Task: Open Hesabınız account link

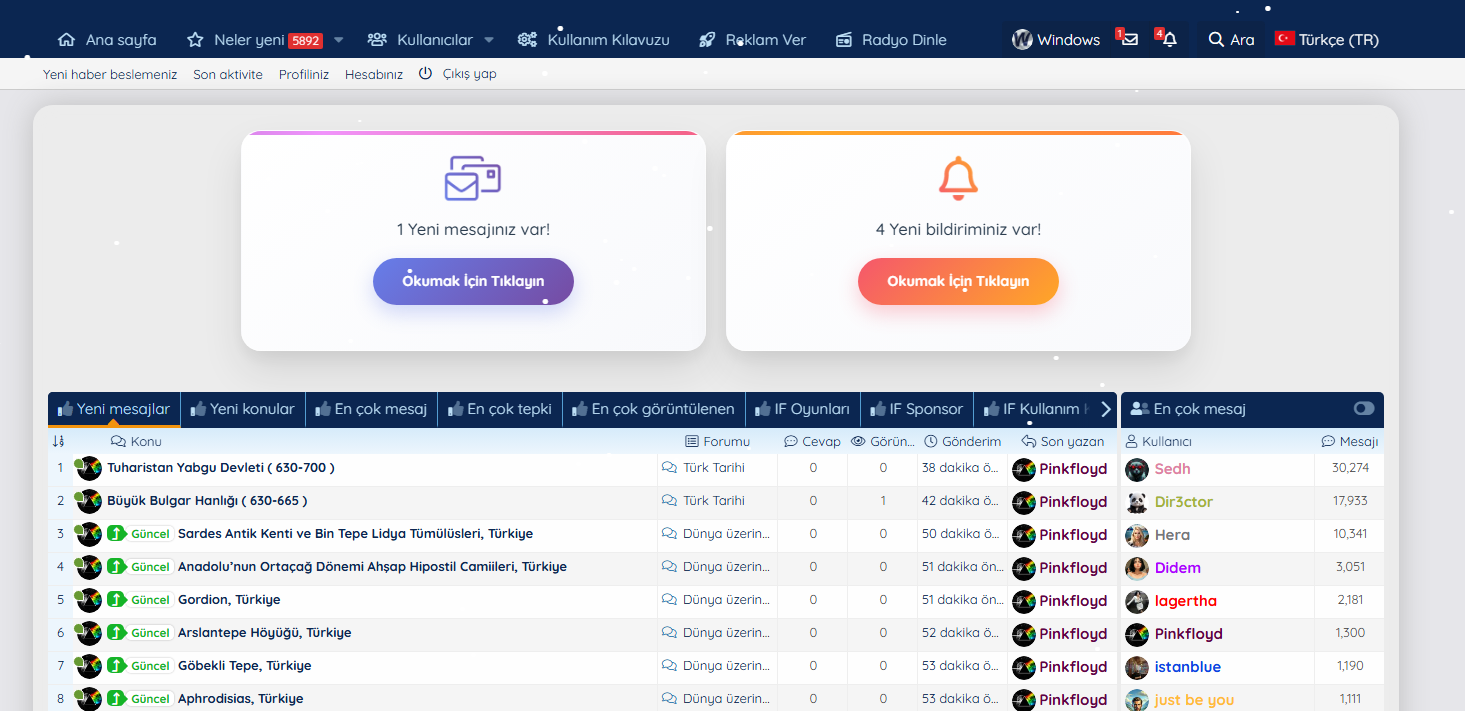Action: [374, 74]
